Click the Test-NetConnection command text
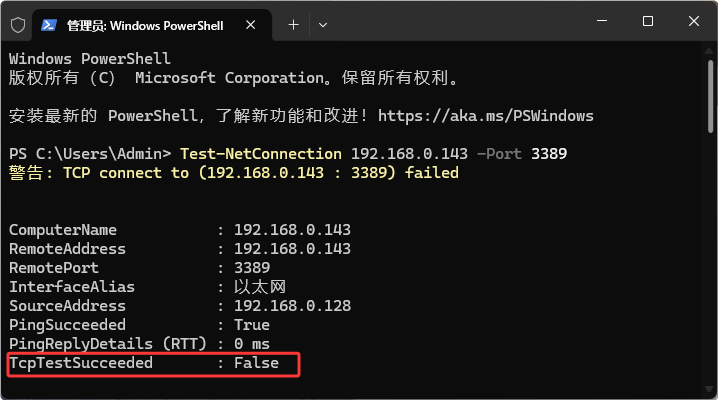Image resolution: width=718 pixels, height=400 pixels. pos(260,154)
